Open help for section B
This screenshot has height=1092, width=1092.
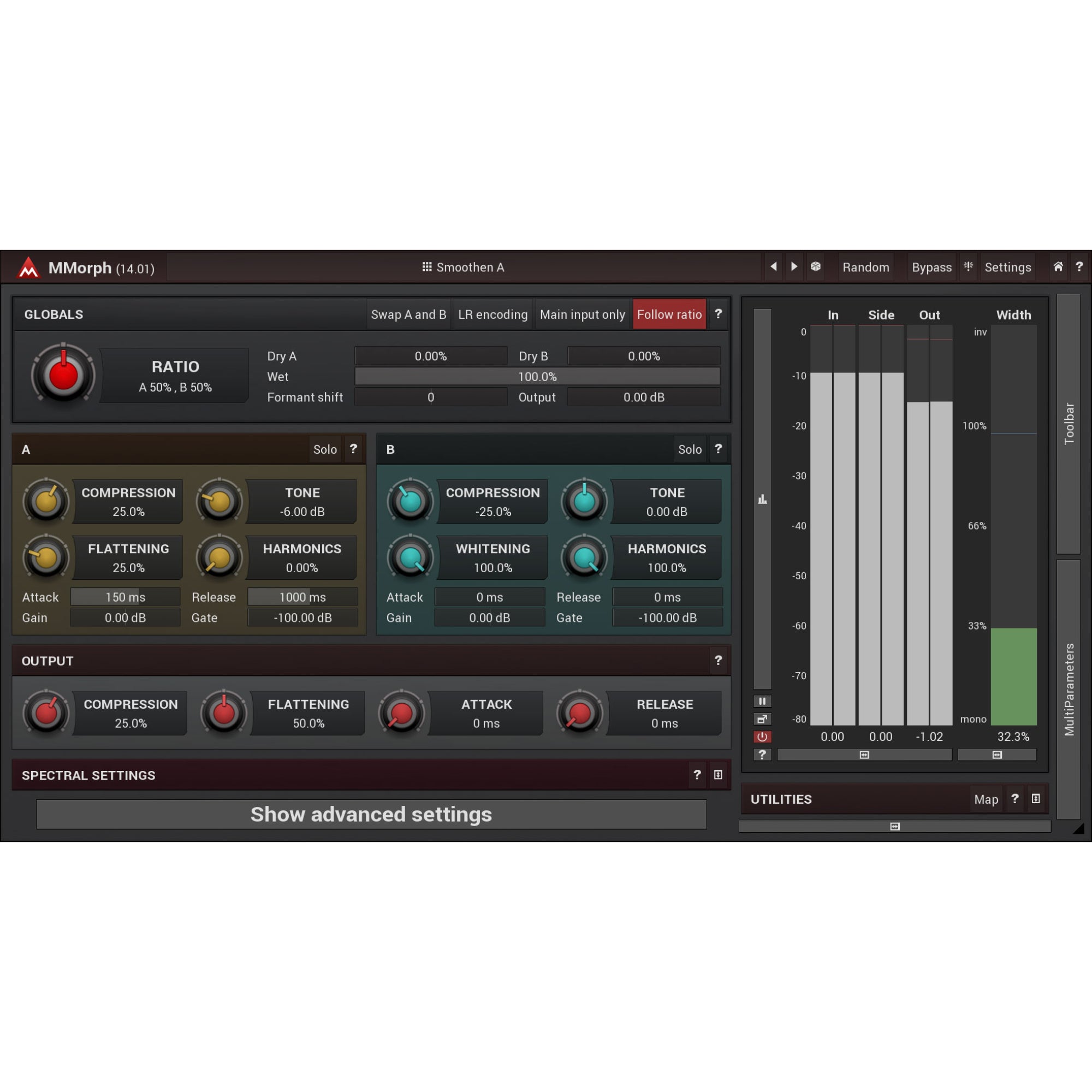[x=719, y=449]
